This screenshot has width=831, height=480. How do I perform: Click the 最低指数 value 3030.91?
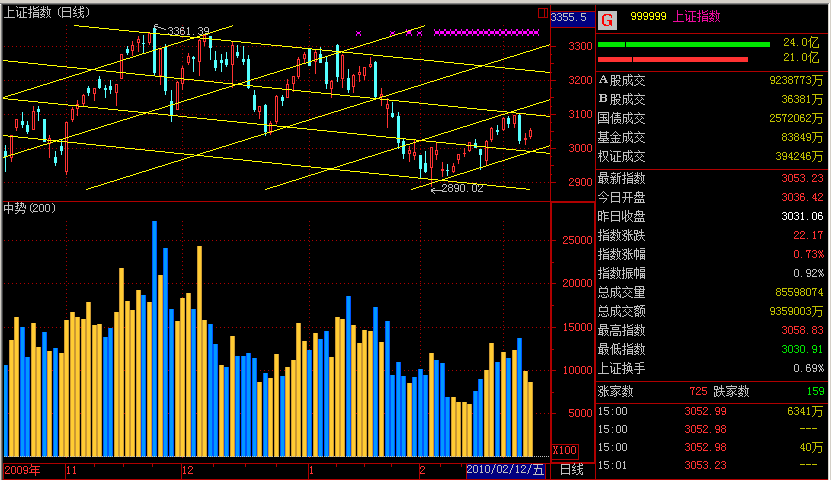coord(802,349)
